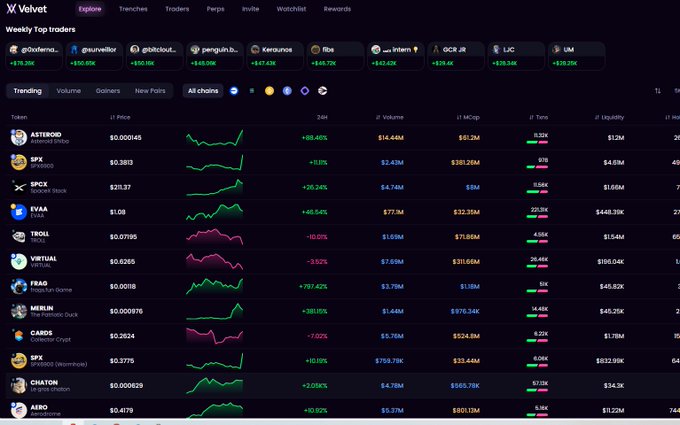Select the Volume filter
This screenshot has height=425, width=680.
tap(69, 91)
